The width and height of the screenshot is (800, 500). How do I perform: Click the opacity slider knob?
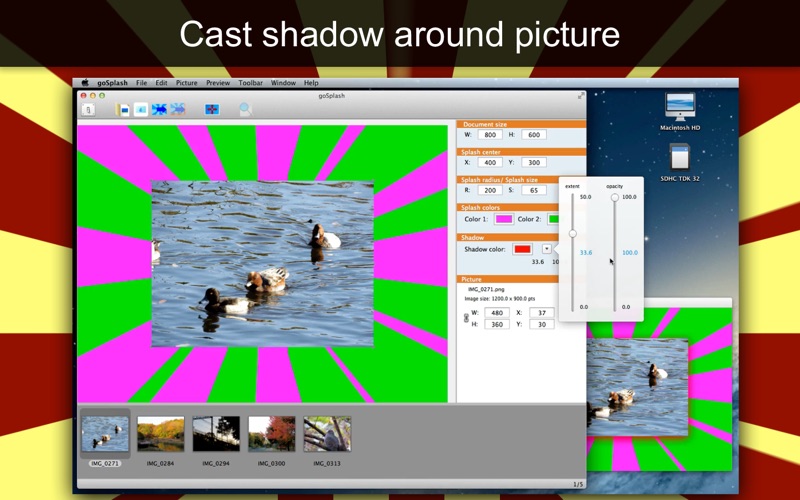(x=615, y=197)
